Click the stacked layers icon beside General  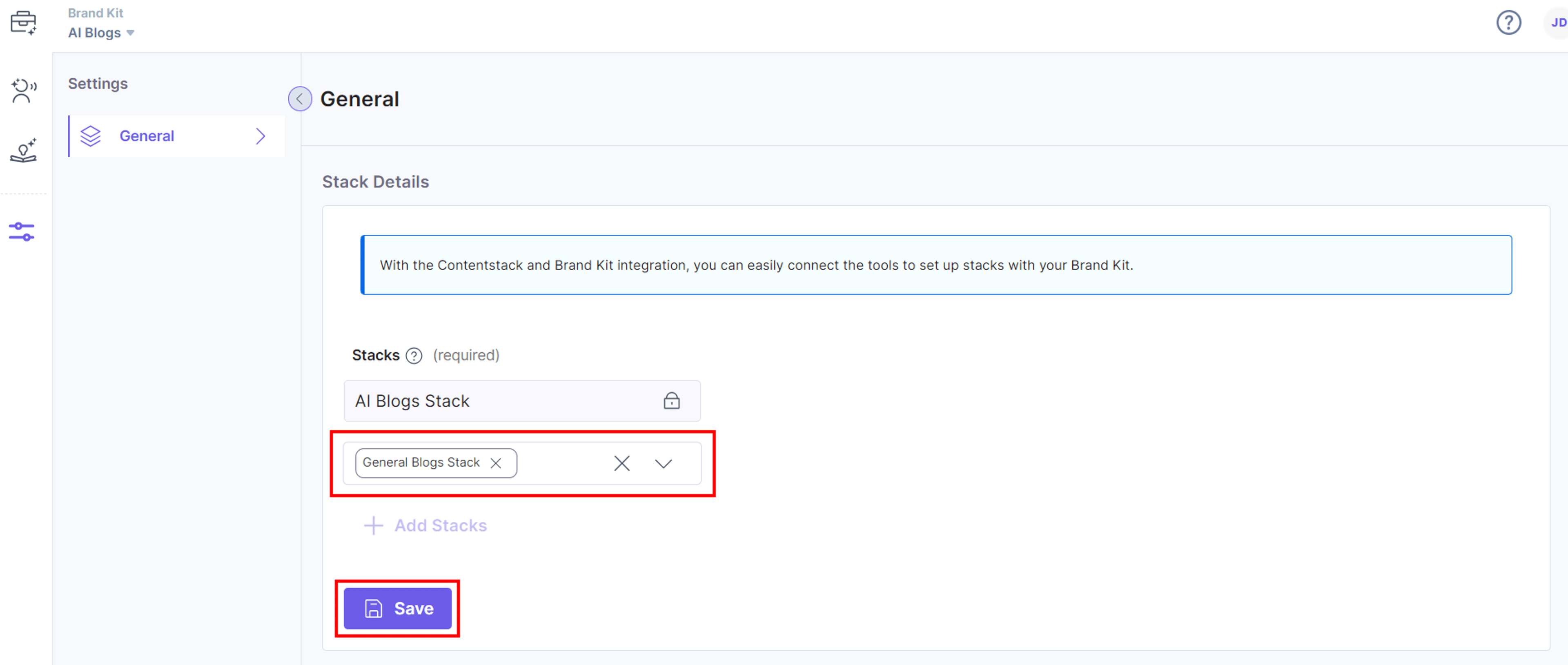(x=91, y=136)
